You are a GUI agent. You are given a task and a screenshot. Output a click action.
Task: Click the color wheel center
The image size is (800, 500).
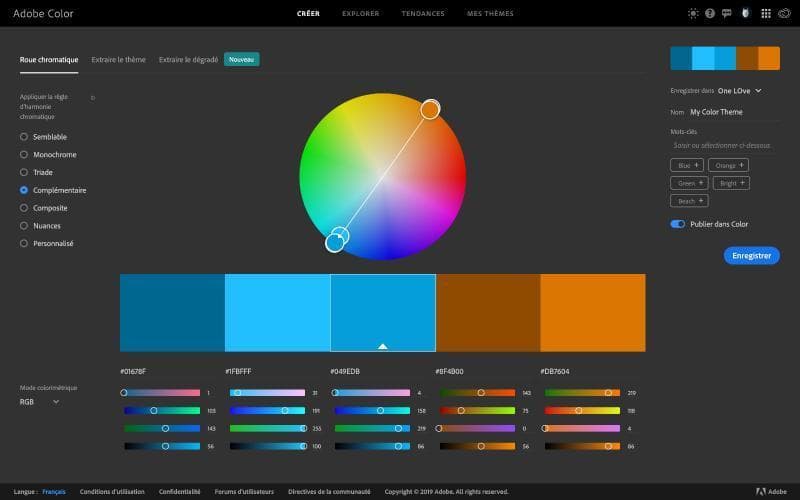(383, 177)
